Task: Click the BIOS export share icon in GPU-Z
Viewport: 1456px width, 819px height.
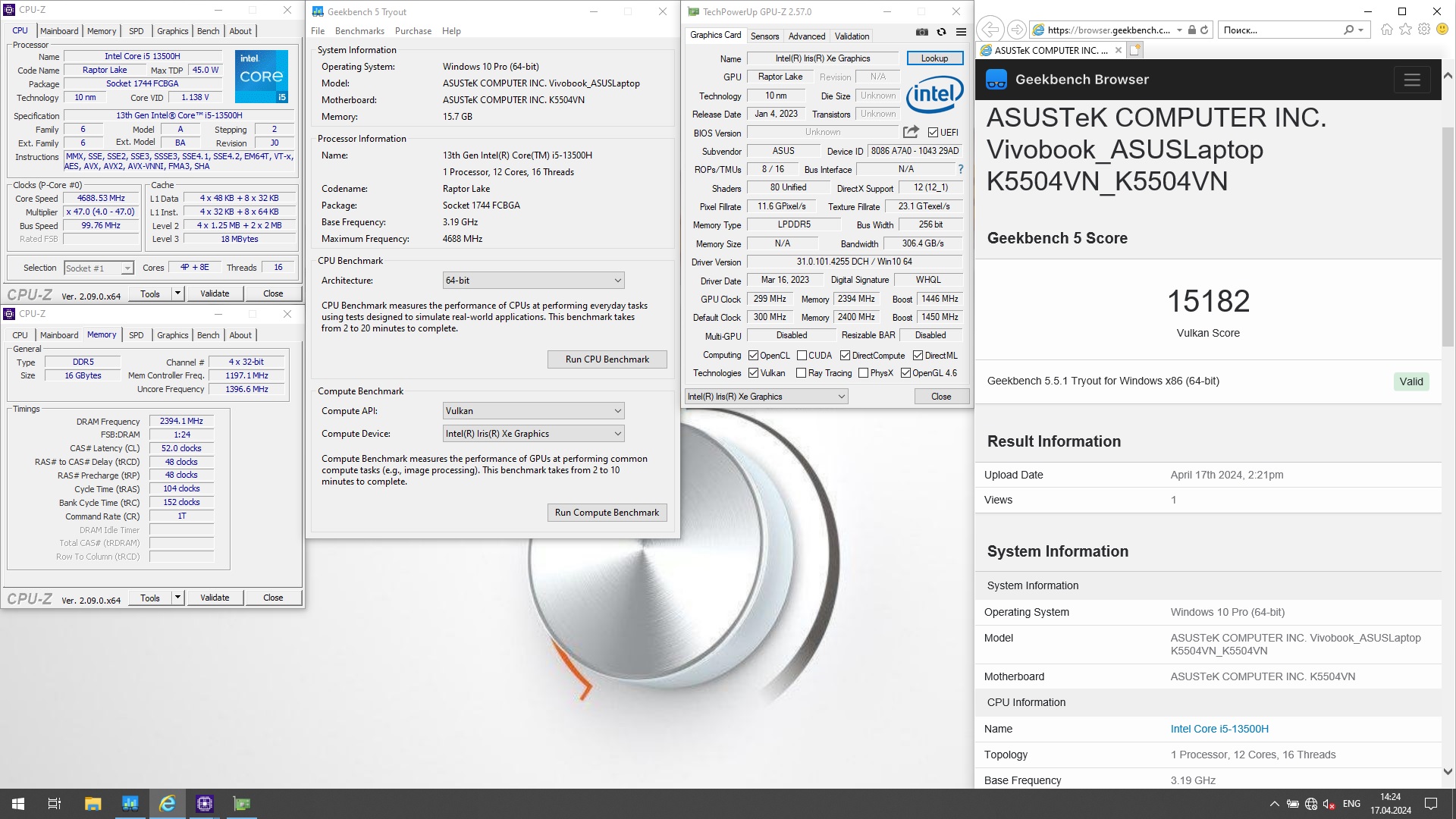Action: (x=911, y=131)
